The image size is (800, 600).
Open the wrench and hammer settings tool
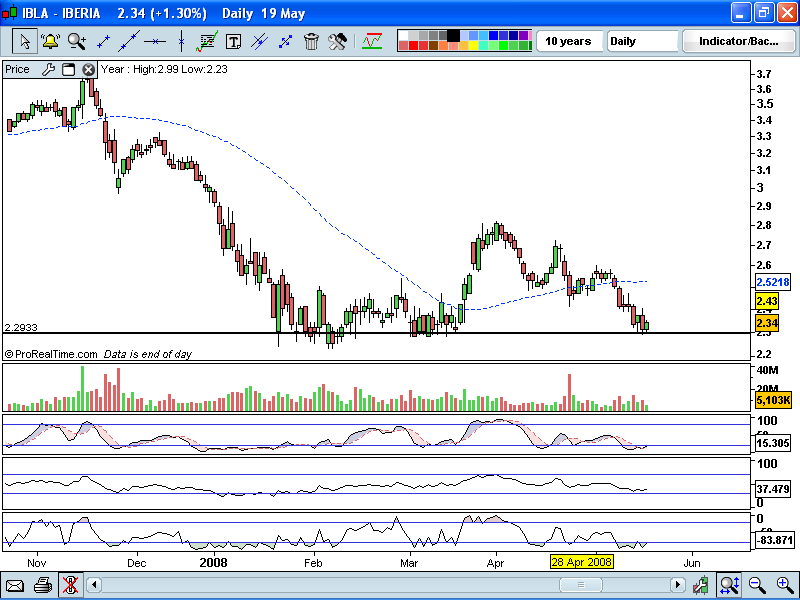[337, 41]
